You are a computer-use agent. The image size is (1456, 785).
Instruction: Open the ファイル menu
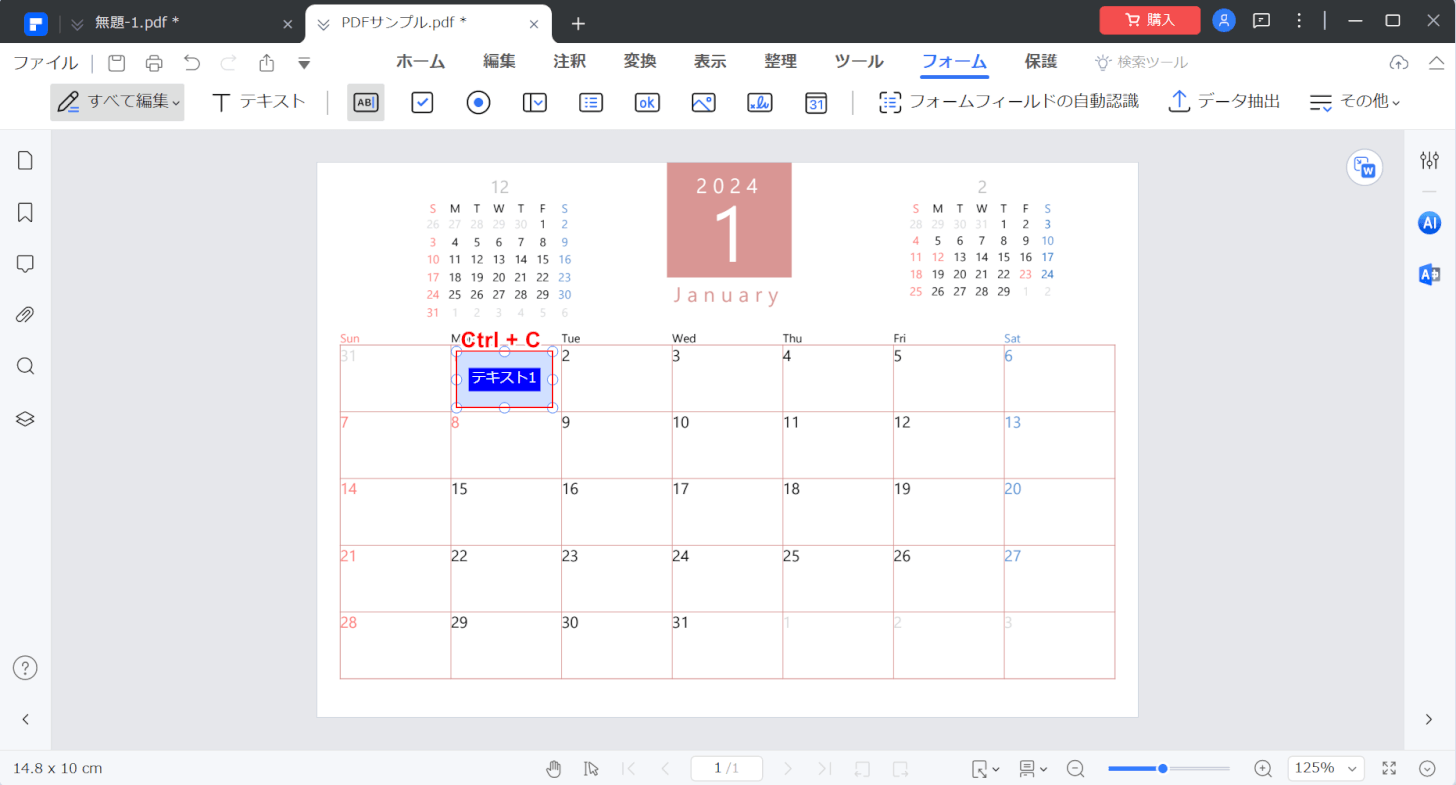[x=45, y=63]
